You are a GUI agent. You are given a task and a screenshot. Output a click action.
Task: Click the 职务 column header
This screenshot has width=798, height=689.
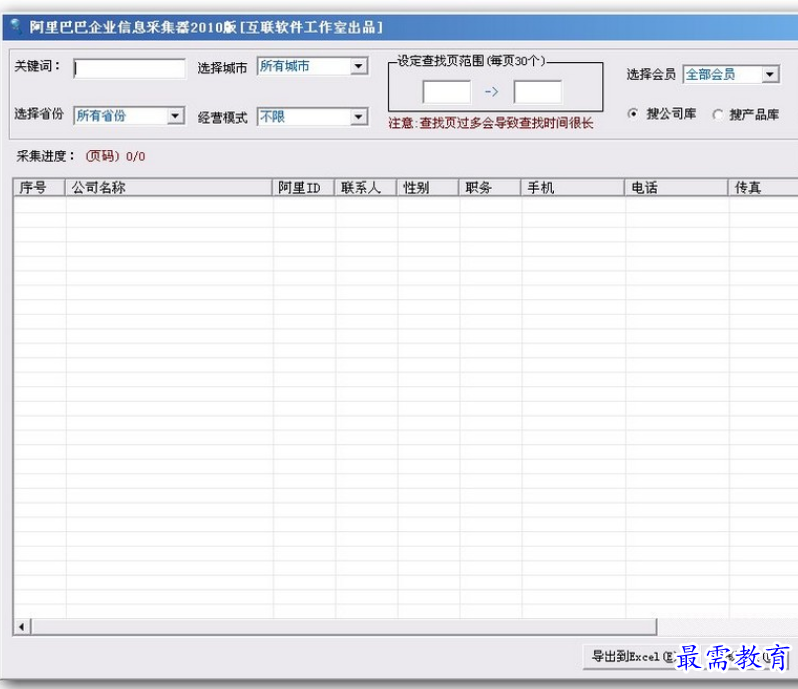coord(490,188)
